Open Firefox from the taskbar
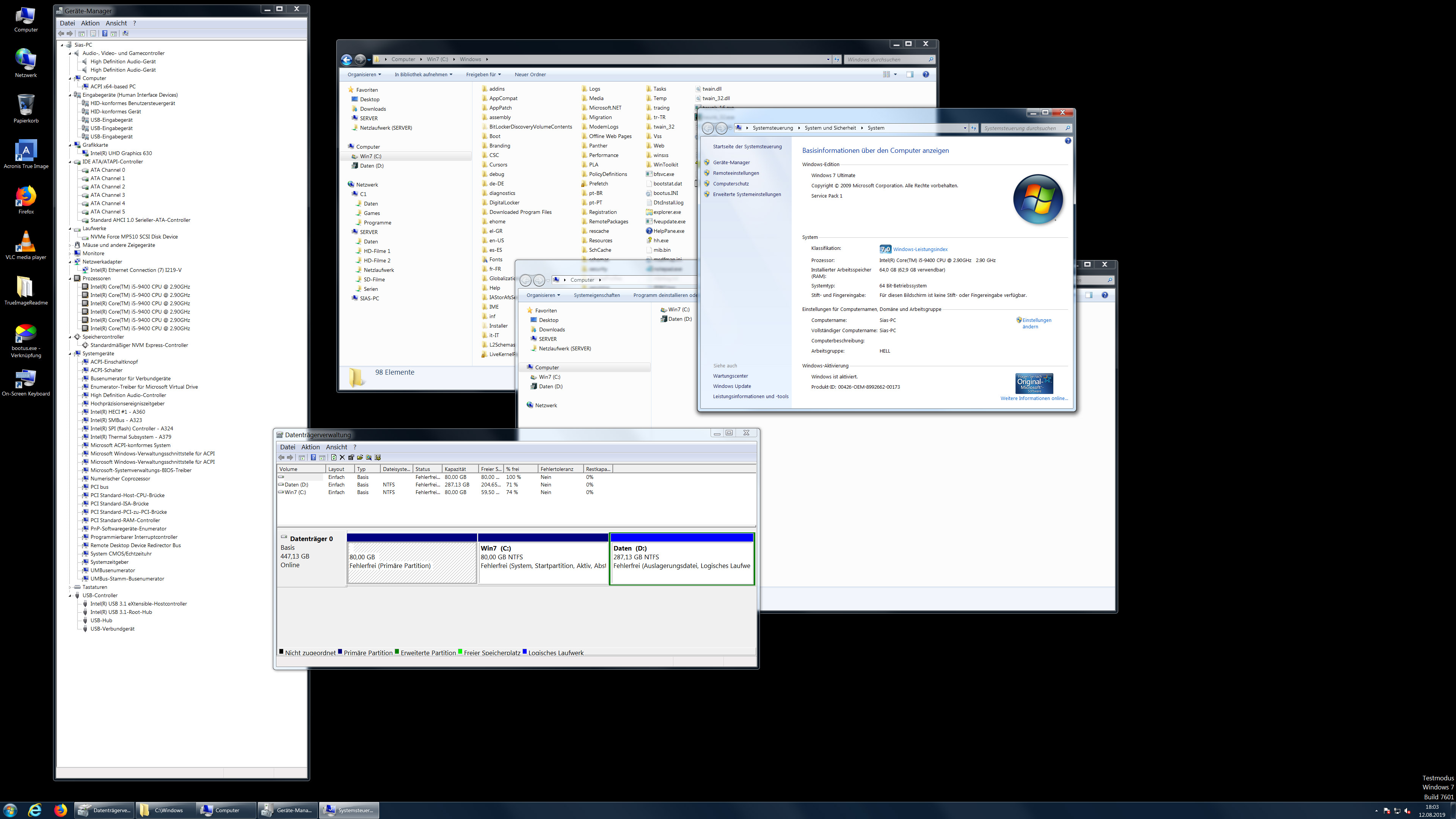1456x819 pixels. (x=61, y=810)
